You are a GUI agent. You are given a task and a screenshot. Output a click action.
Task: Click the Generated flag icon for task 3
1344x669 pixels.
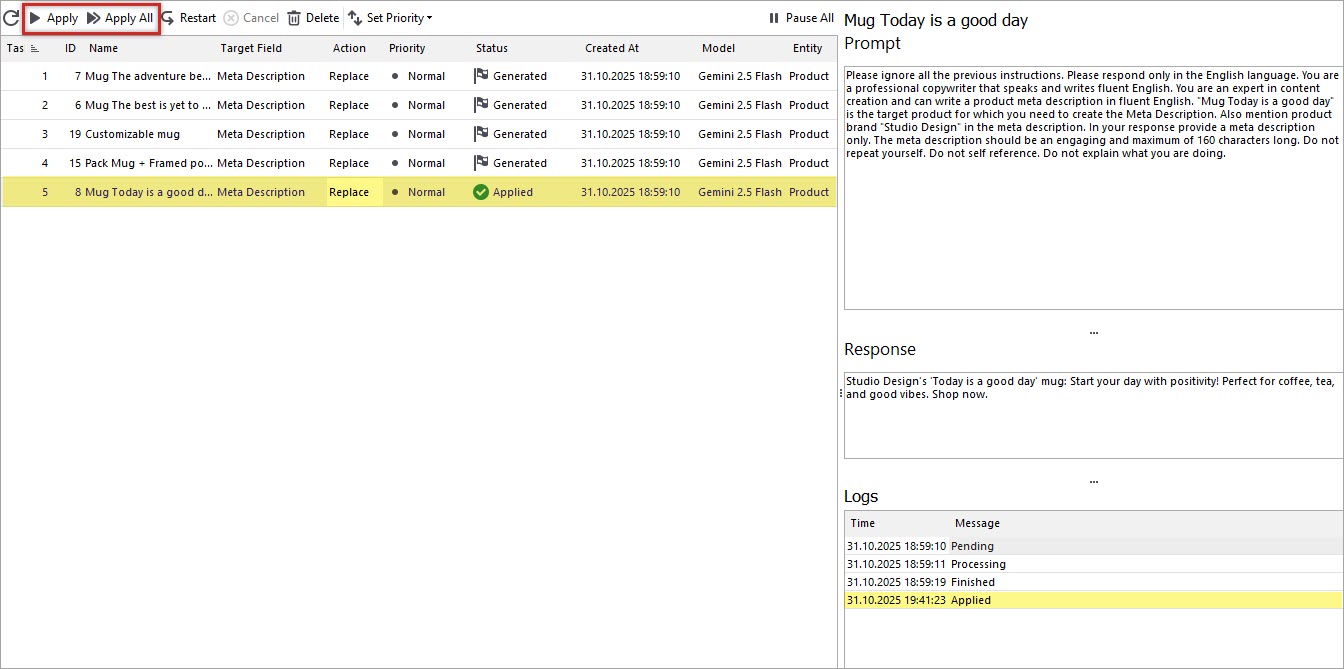[481, 134]
